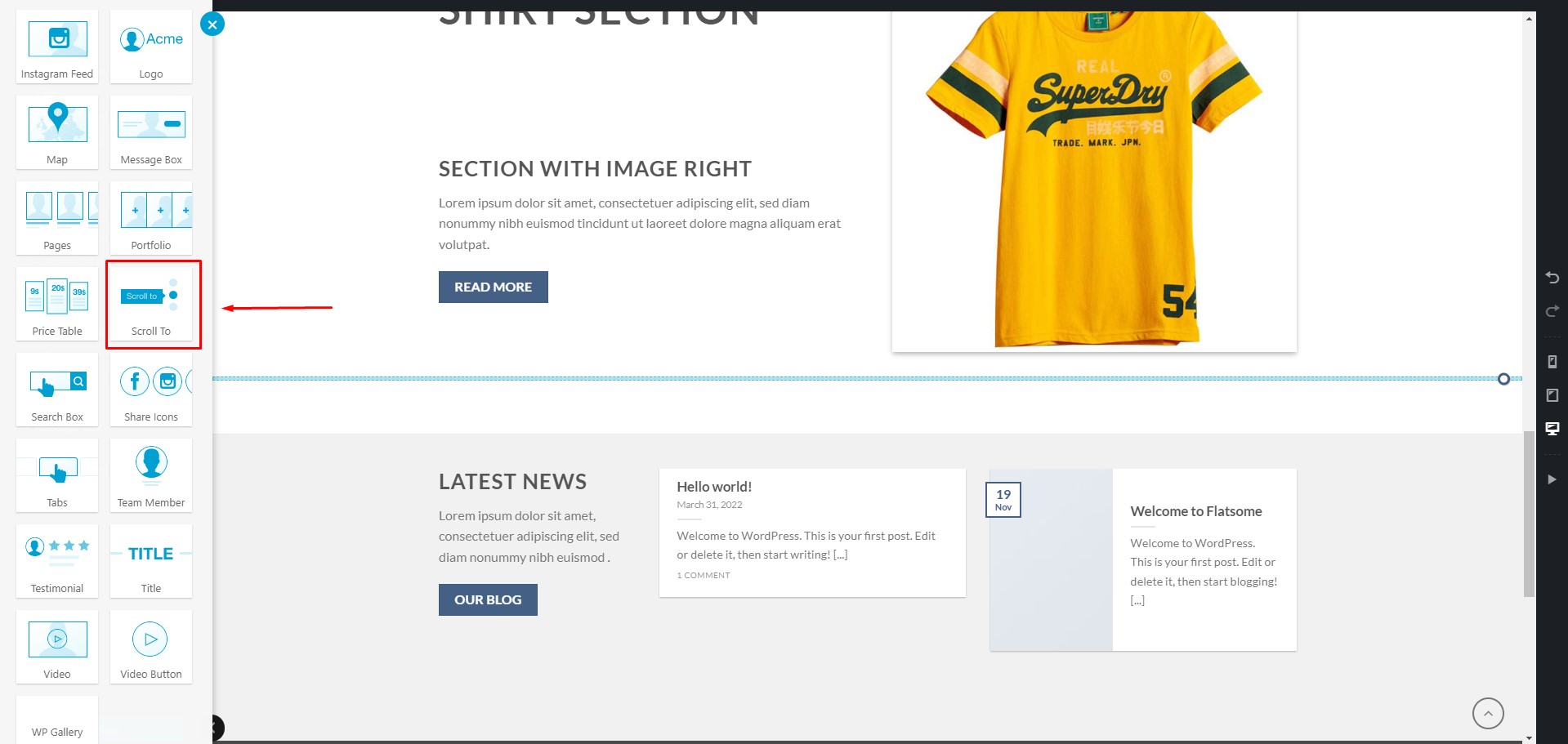The width and height of the screenshot is (1568, 744).
Task: Click the Welcome to Flatsome post thumbnail
Action: (1051, 559)
